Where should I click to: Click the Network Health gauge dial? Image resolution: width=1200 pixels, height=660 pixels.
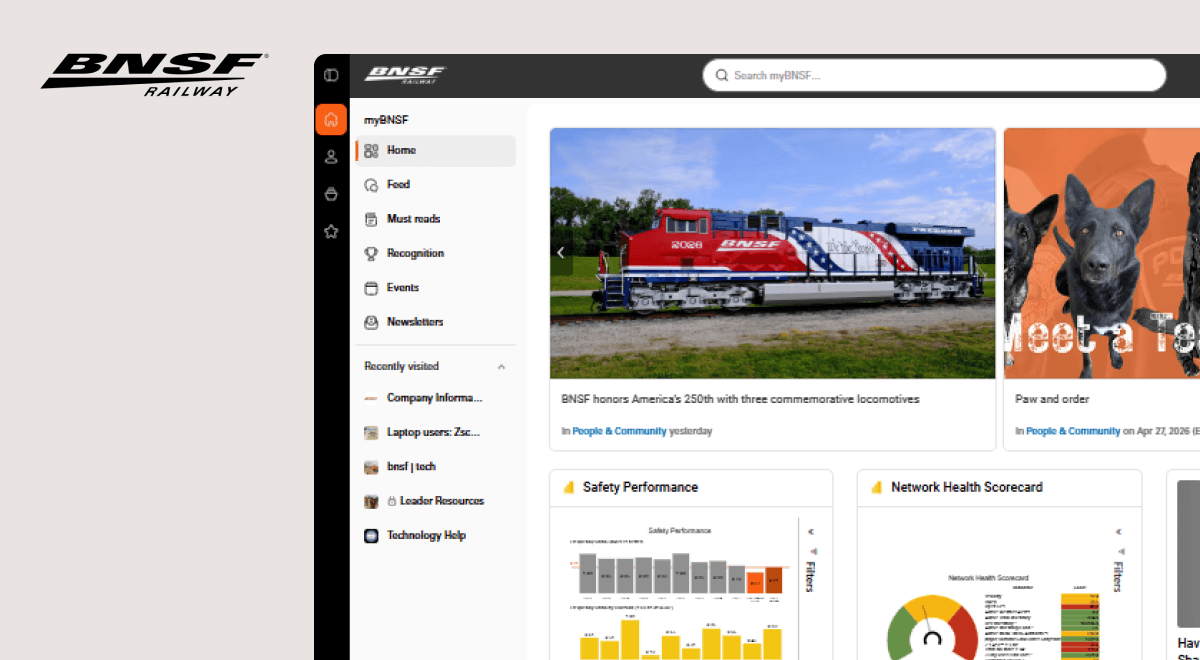pos(932,630)
